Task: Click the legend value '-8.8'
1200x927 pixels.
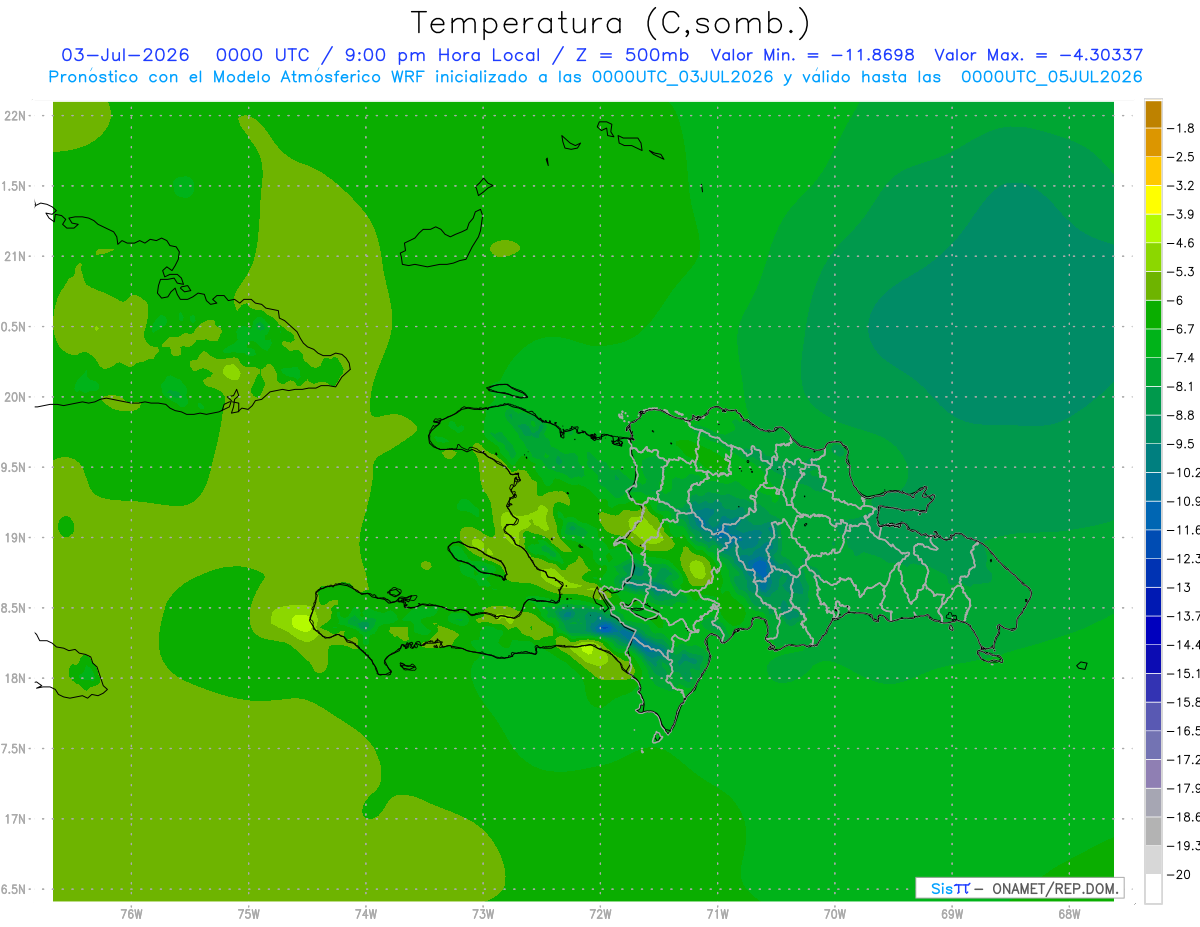Action: tap(1182, 415)
